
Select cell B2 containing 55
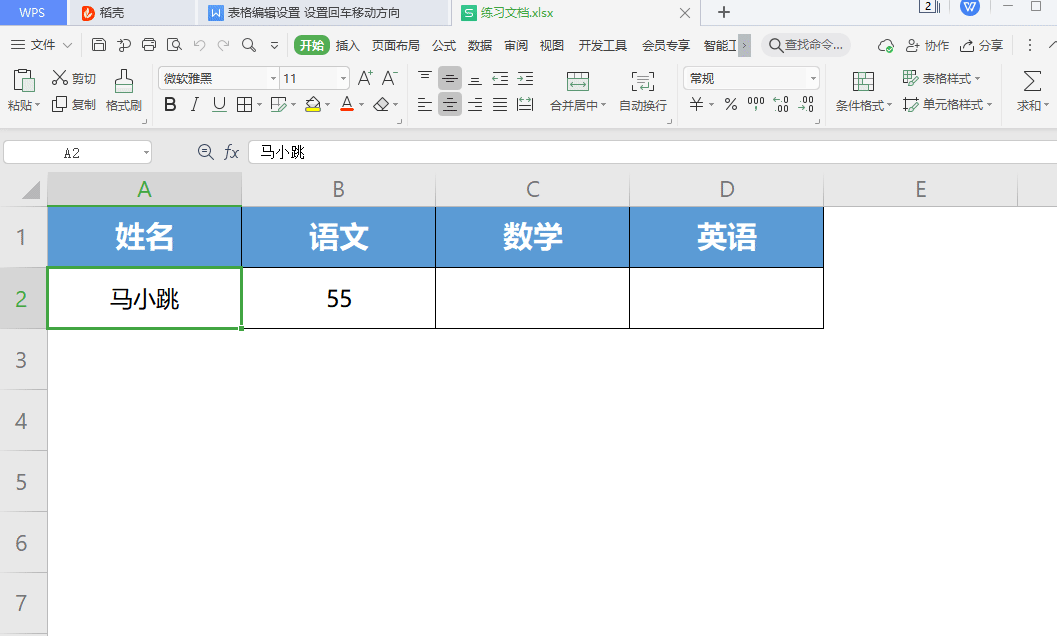[338, 298]
